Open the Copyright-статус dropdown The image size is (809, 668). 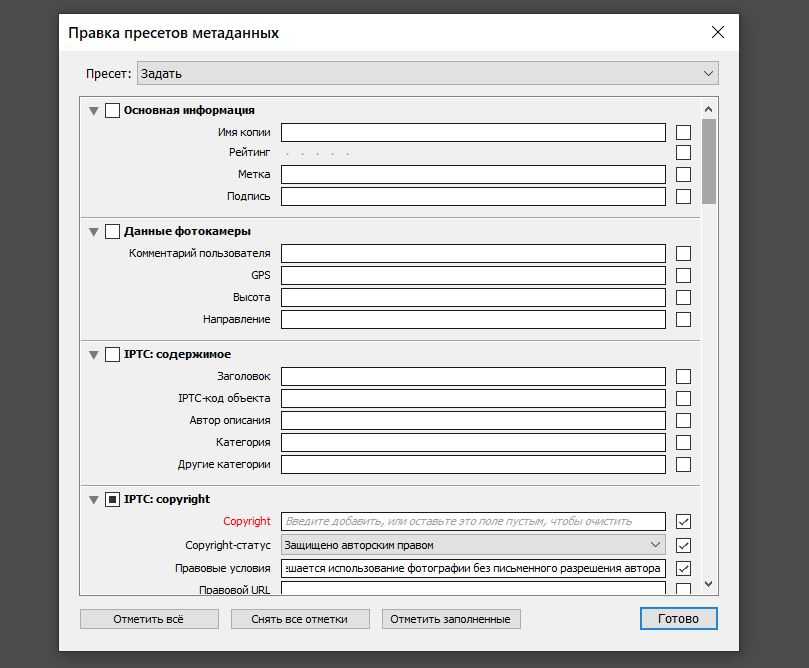473,545
